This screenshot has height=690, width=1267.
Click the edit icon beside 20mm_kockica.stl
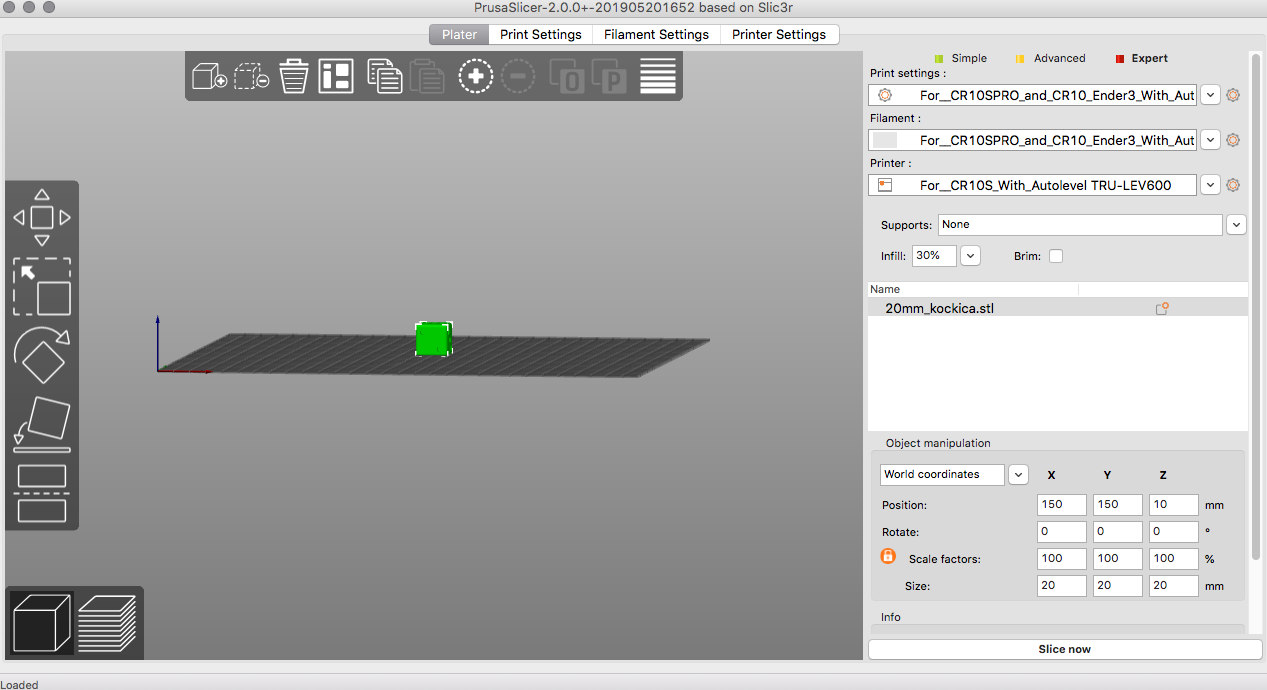(1162, 309)
